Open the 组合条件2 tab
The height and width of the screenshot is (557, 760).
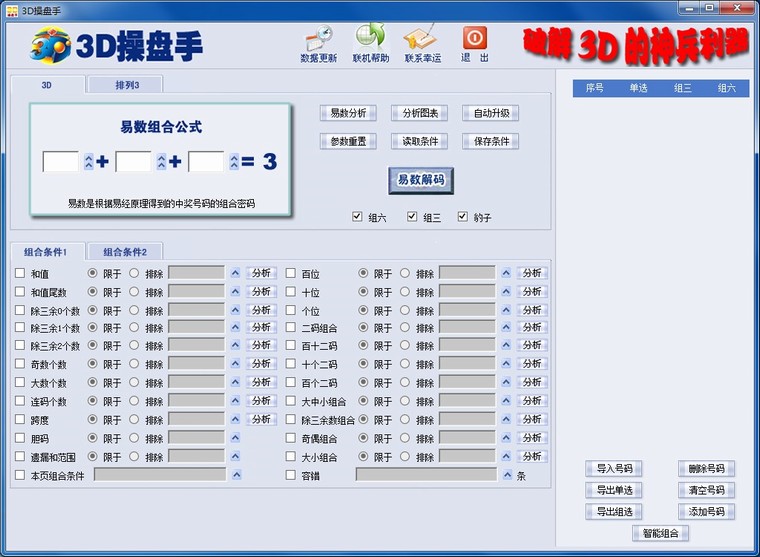tap(125, 252)
